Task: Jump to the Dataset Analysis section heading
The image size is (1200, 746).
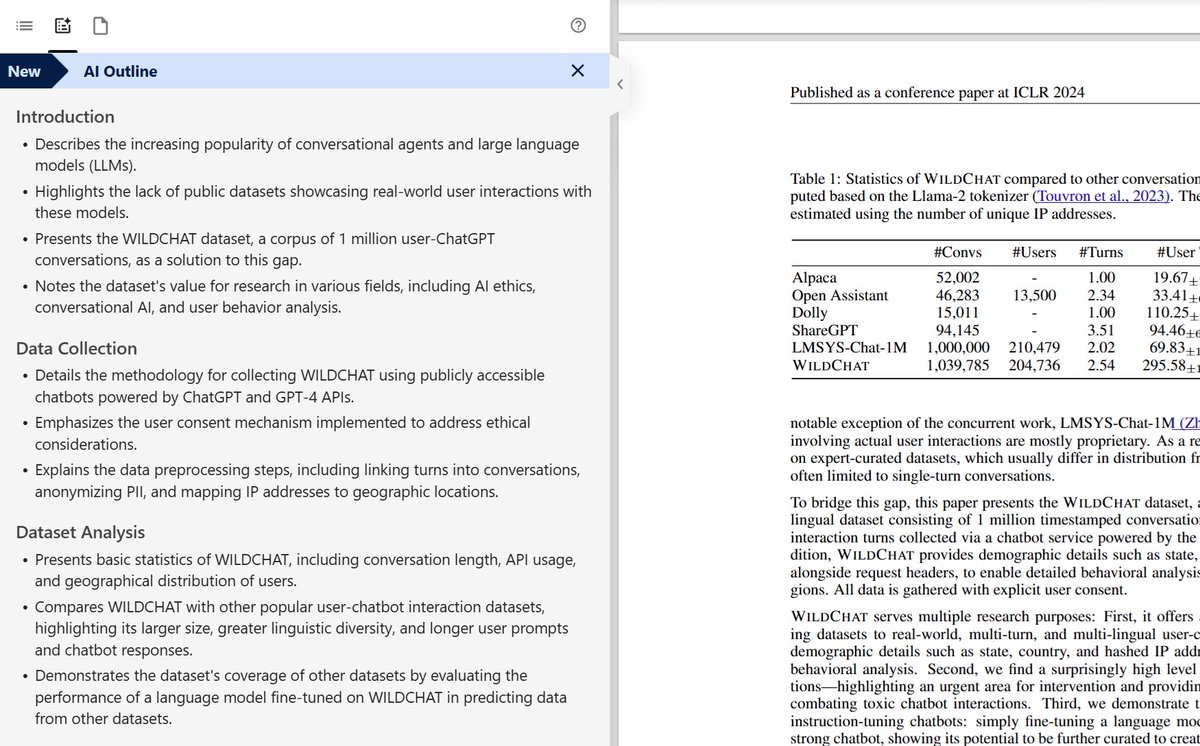Action: pyautogui.click(x=80, y=533)
